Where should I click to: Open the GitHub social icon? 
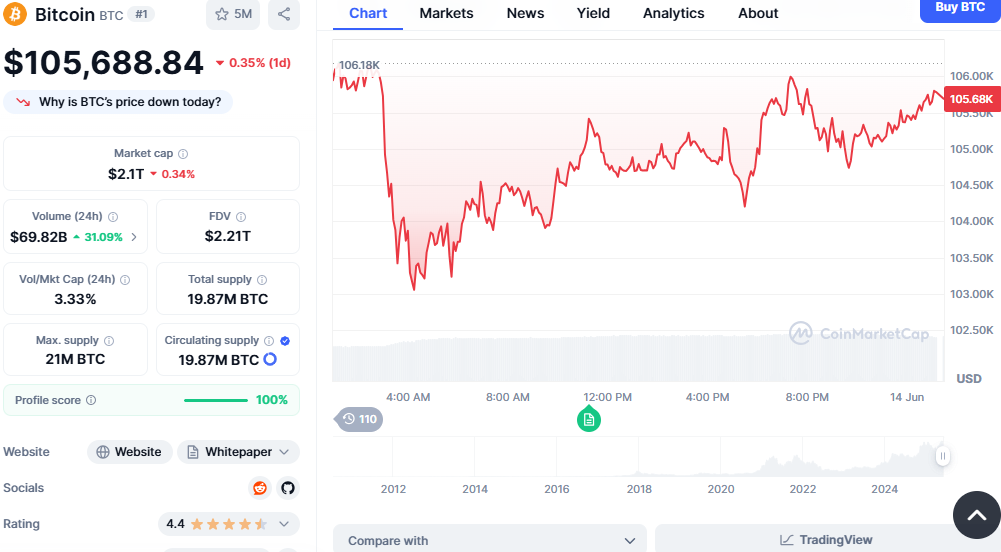pyautogui.click(x=288, y=488)
